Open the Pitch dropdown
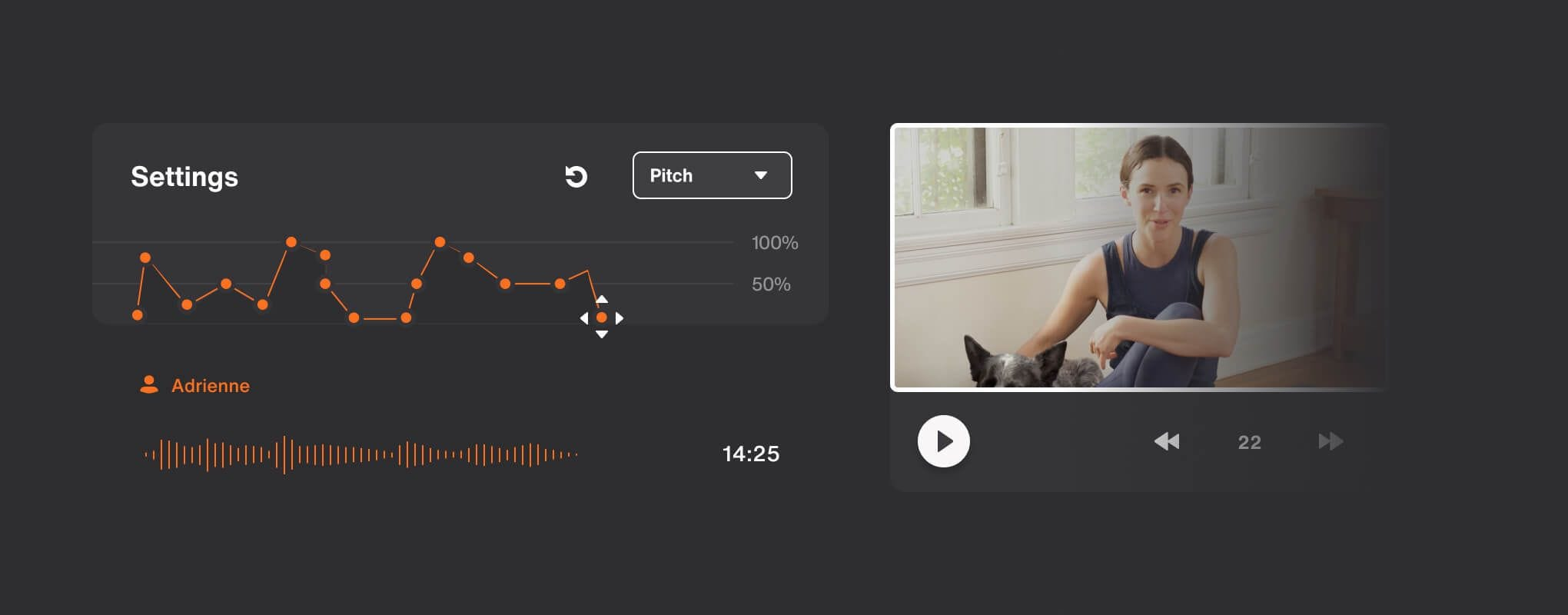Image resolution: width=1568 pixels, height=615 pixels. click(712, 175)
